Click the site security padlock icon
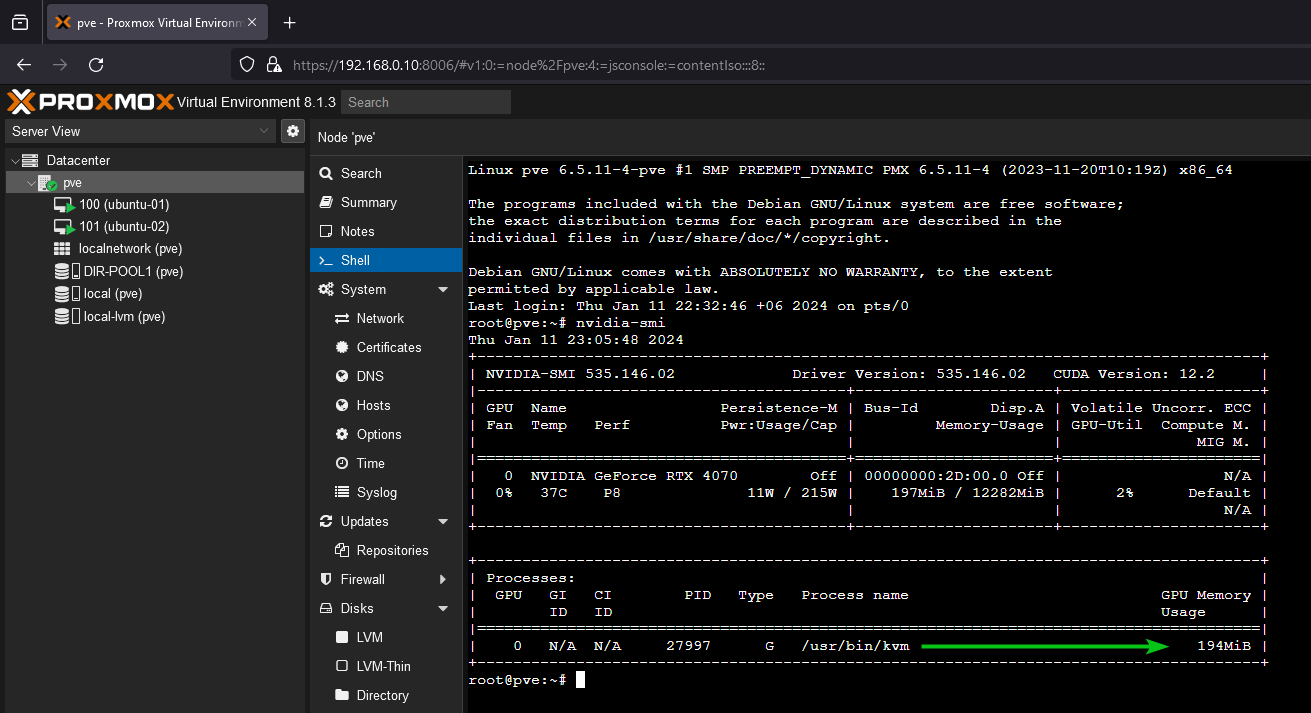 click(273, 65)
